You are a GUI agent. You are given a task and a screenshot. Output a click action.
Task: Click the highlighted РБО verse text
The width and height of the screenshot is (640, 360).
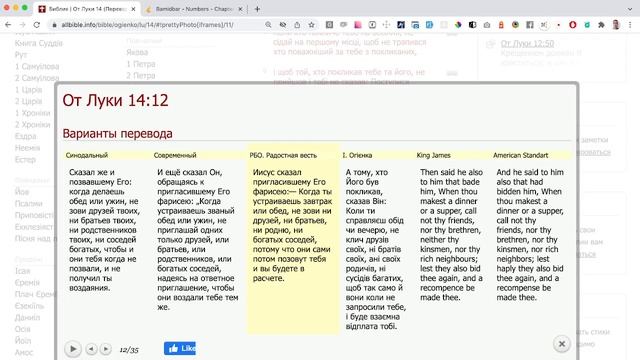[x=292, y=225]
